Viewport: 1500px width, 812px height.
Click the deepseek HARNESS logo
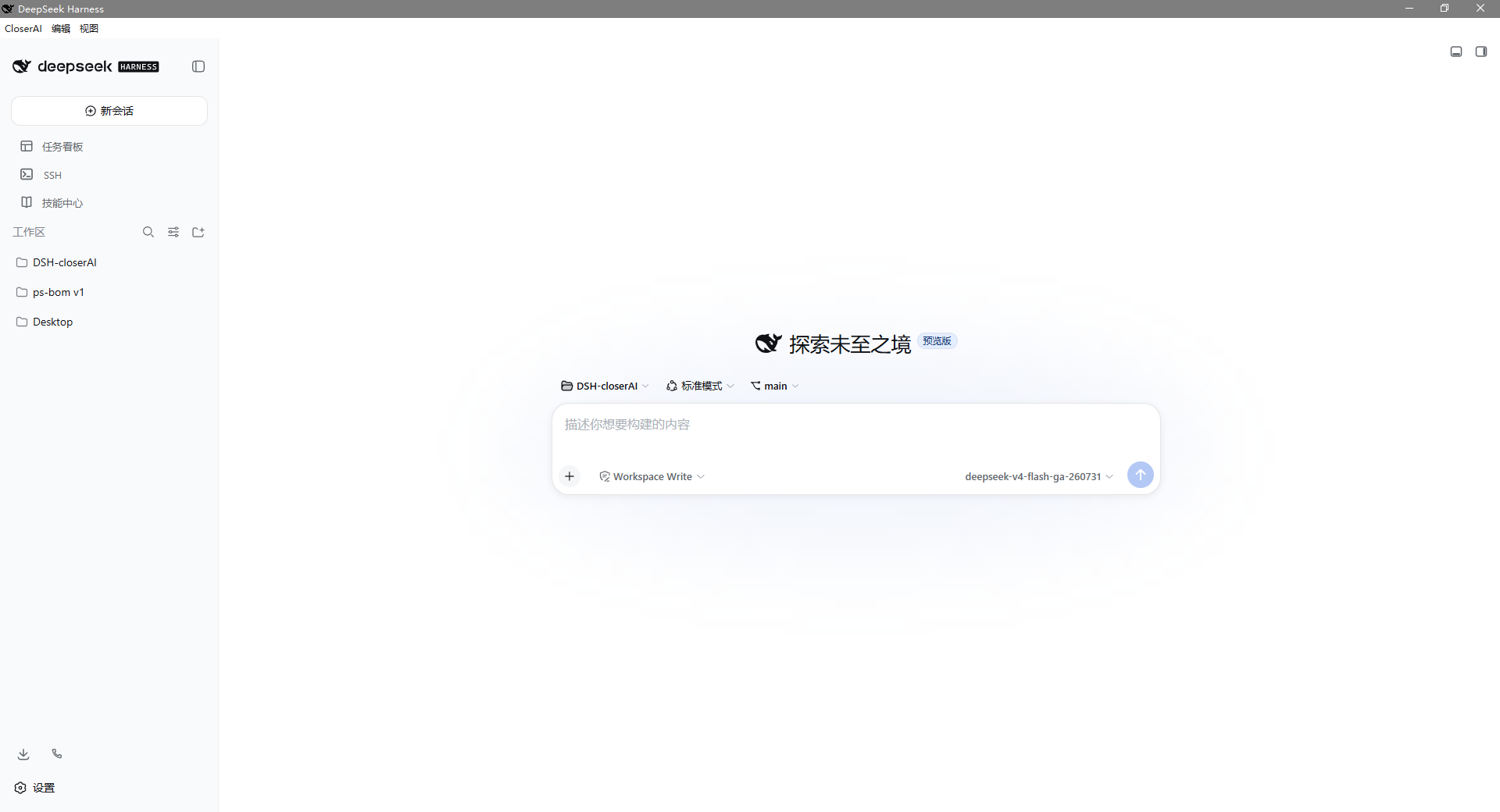(x=86, y=66)
